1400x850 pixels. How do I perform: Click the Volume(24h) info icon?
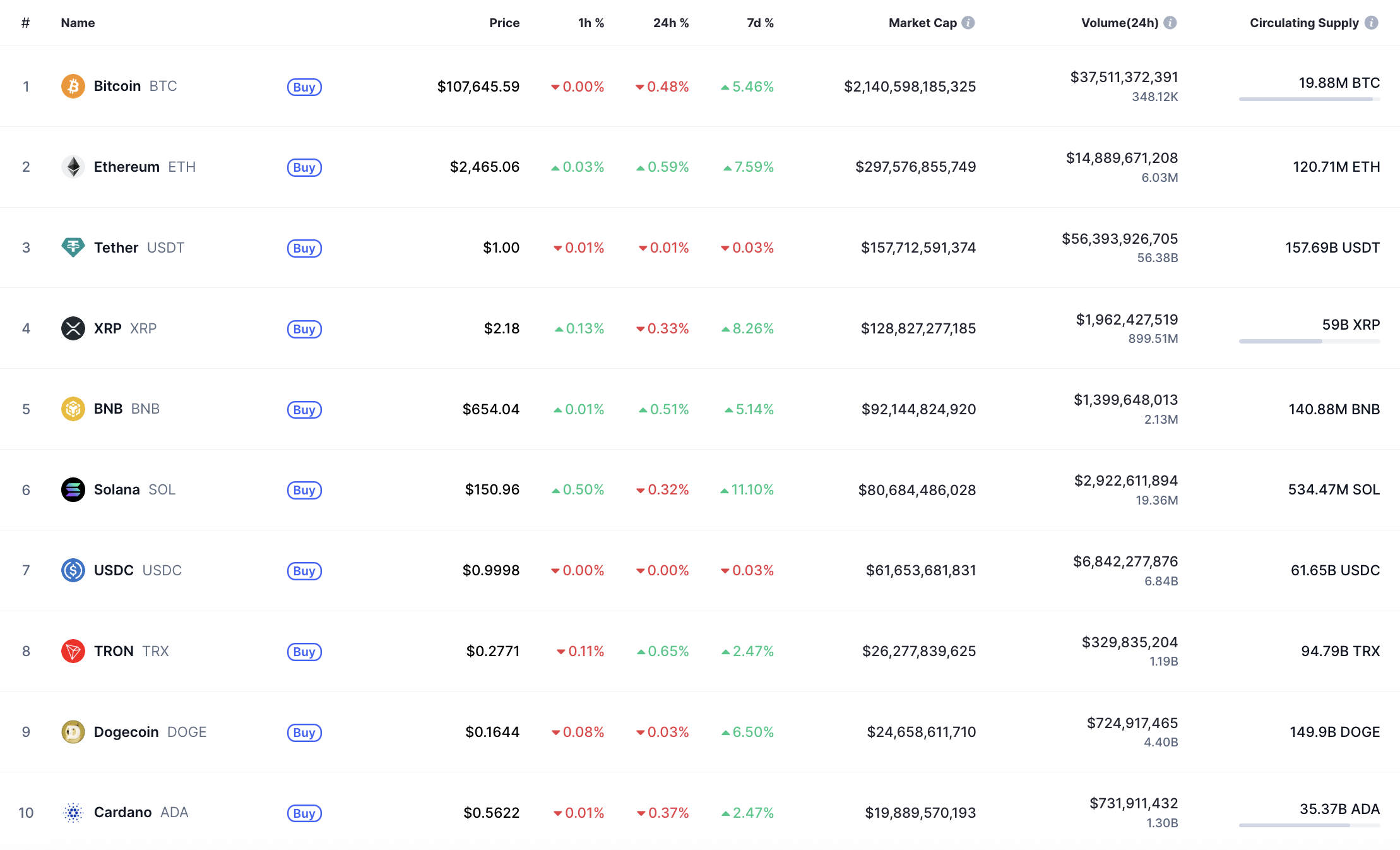pos(1170,23)
